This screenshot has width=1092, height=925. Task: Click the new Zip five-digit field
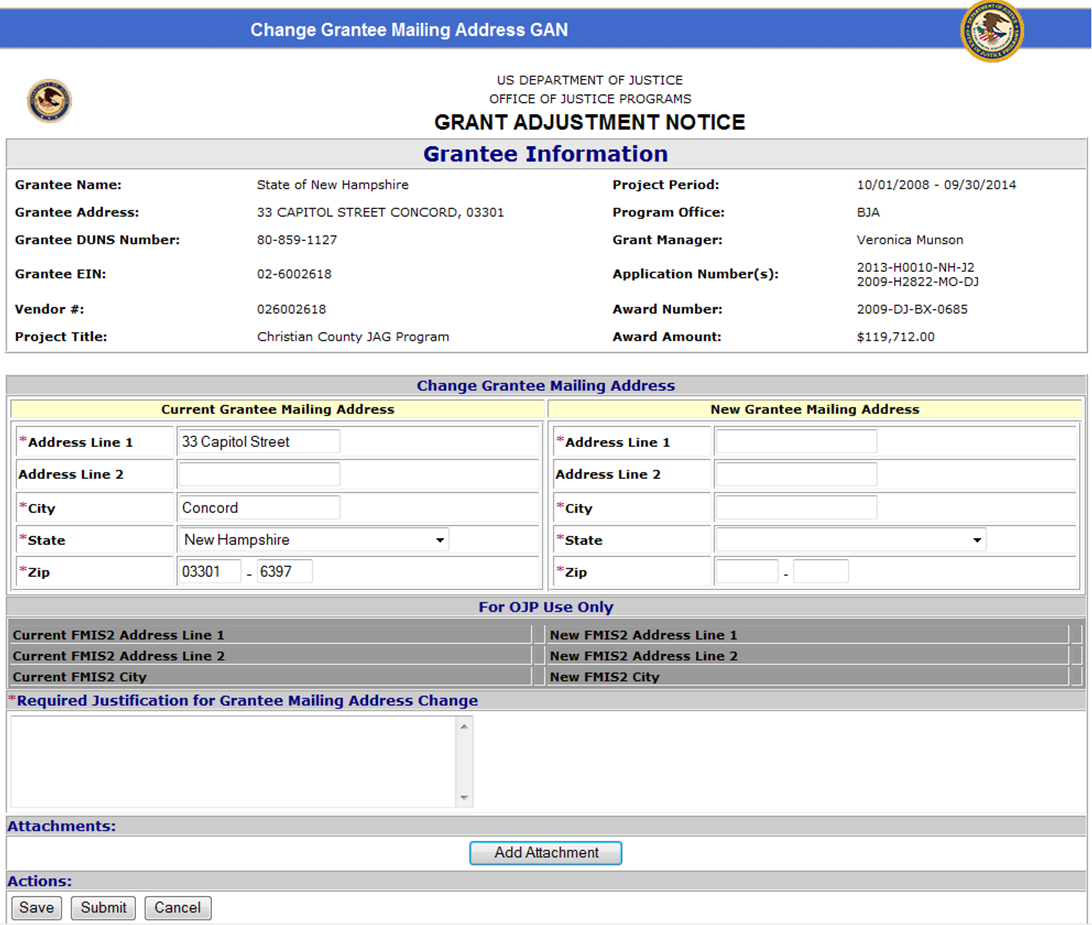pyautogui.click(x=746, y=572)
